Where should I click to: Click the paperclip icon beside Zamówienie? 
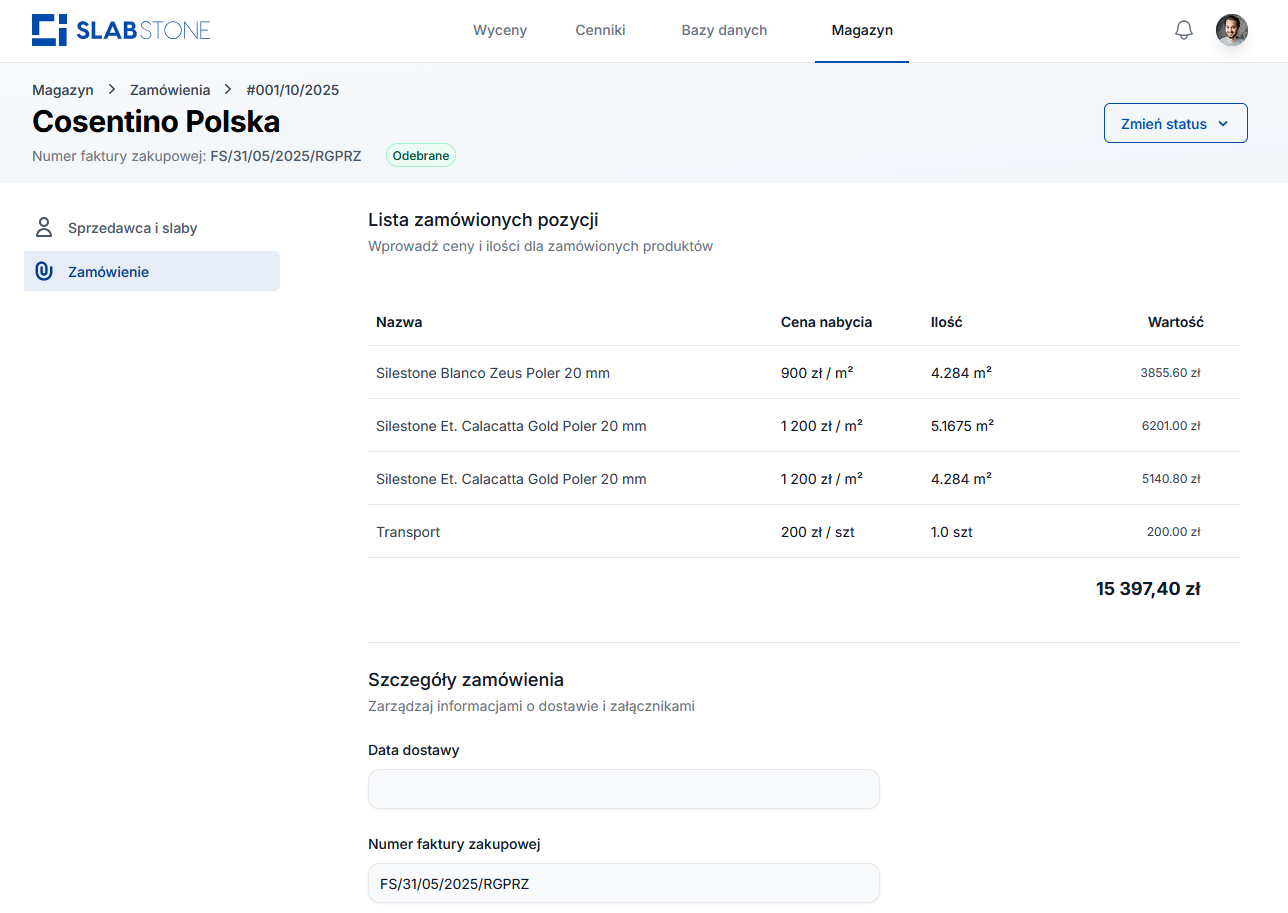(x=43, y=271)
